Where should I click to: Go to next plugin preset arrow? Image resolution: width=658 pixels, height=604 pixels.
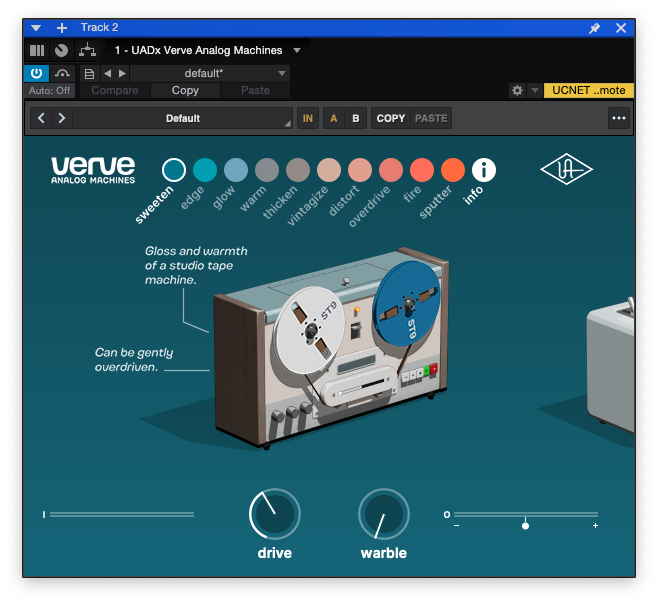62,118
